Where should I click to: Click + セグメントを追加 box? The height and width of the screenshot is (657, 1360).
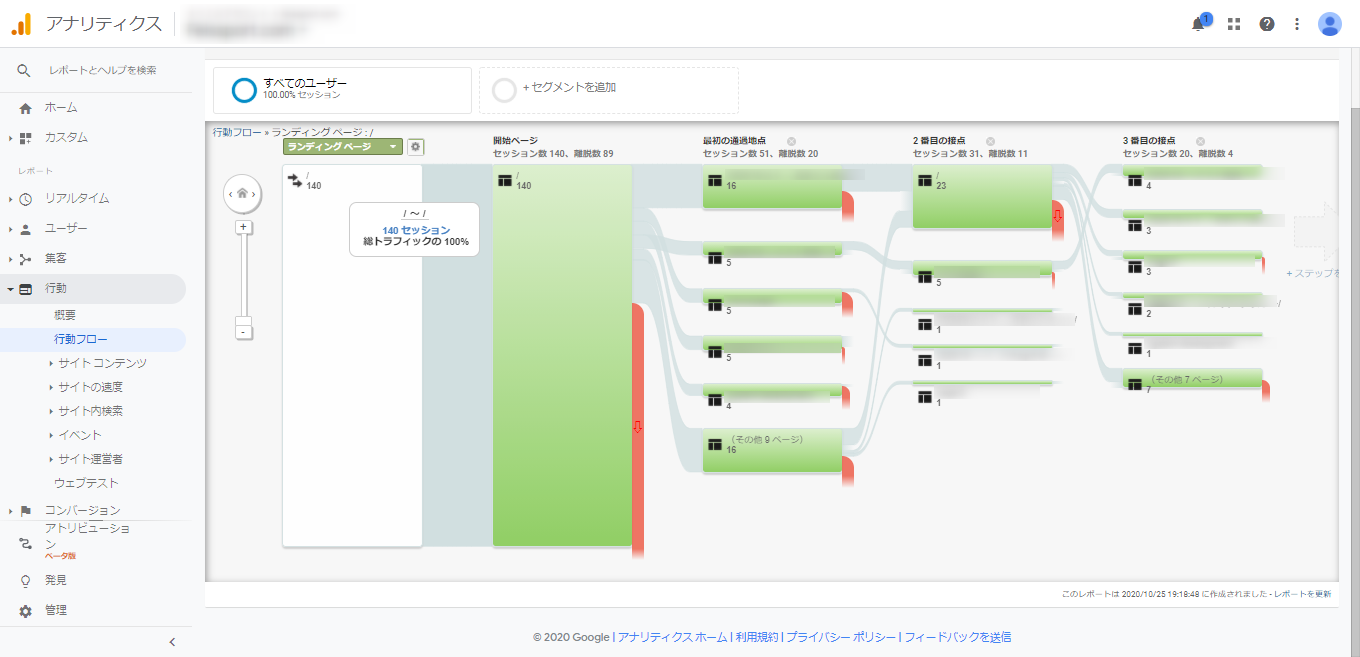[x=609, y=90]
